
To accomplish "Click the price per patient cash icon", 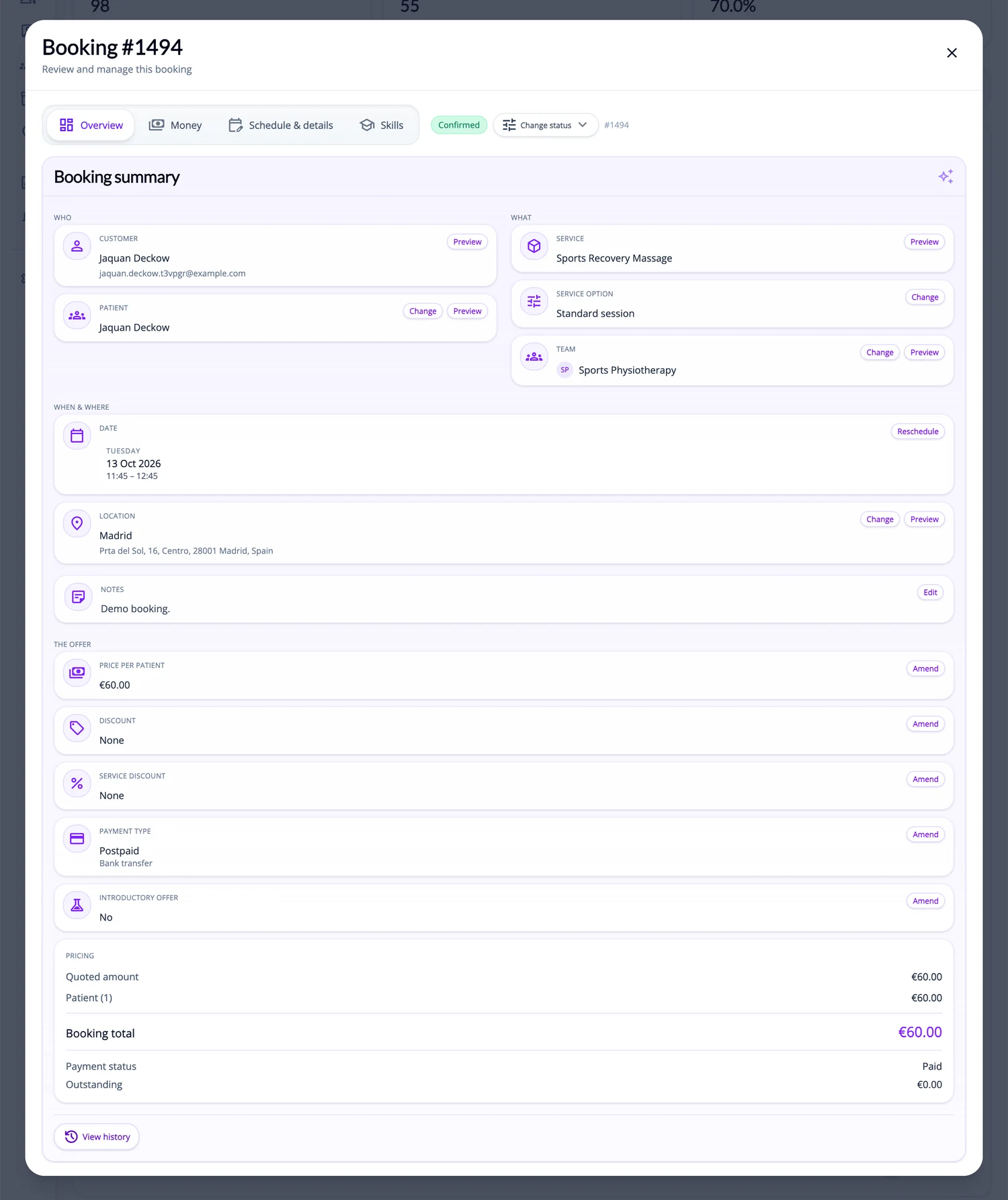I will (x=77, y=673).
